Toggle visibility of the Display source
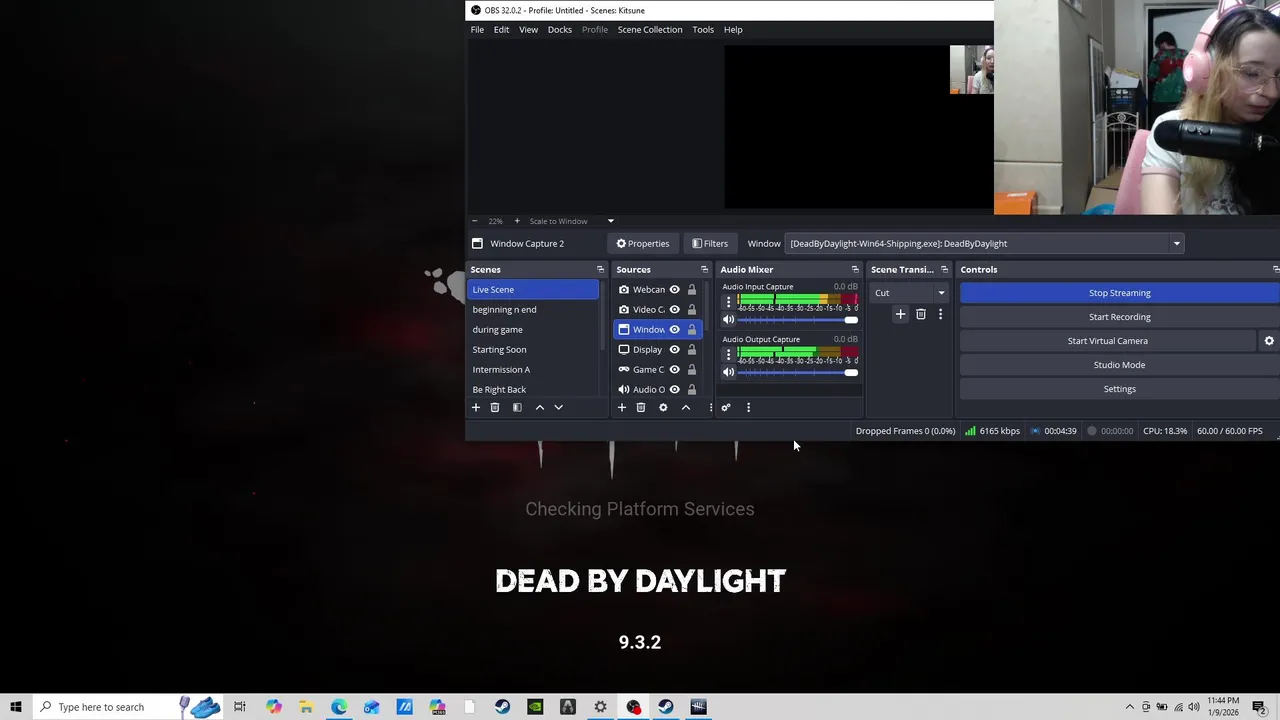Screen dimensions: 1280x720 pos(674,349)
